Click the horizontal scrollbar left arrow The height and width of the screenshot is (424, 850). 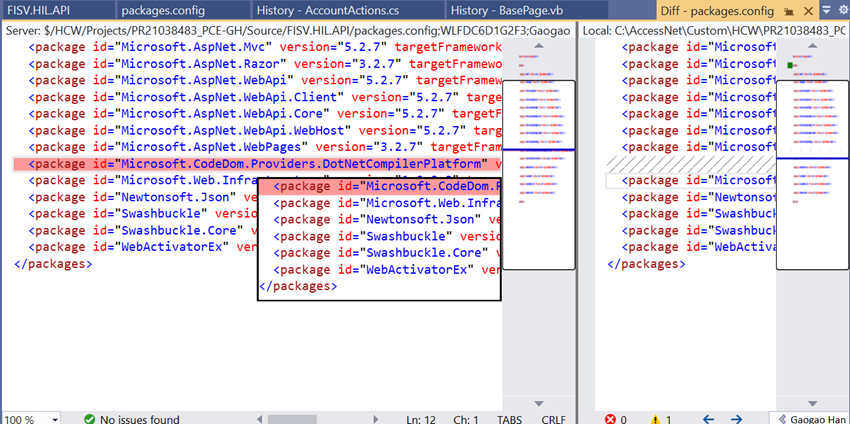[260, 419]
